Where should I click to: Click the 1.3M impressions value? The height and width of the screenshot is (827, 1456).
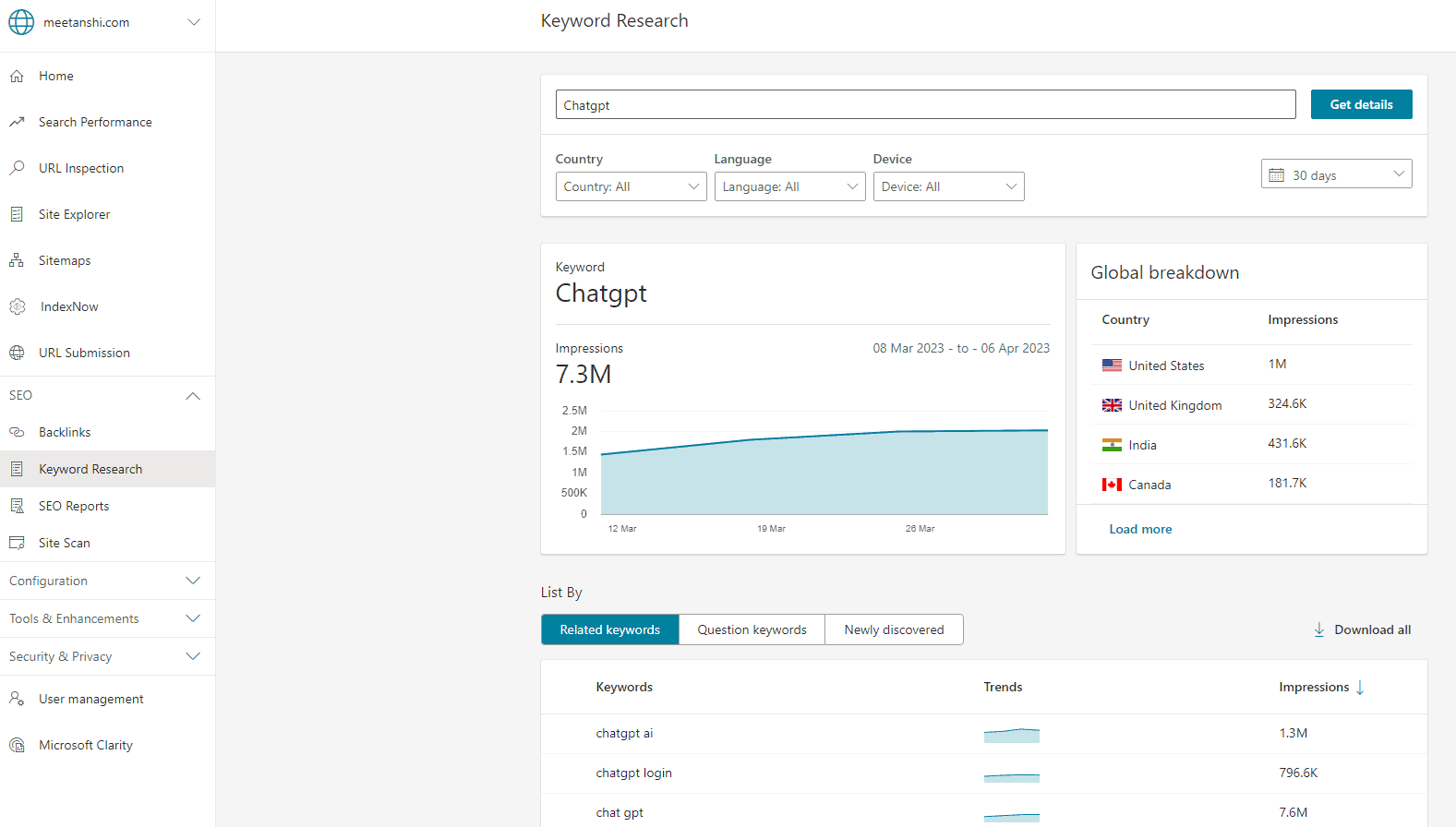pos(1293,733)
